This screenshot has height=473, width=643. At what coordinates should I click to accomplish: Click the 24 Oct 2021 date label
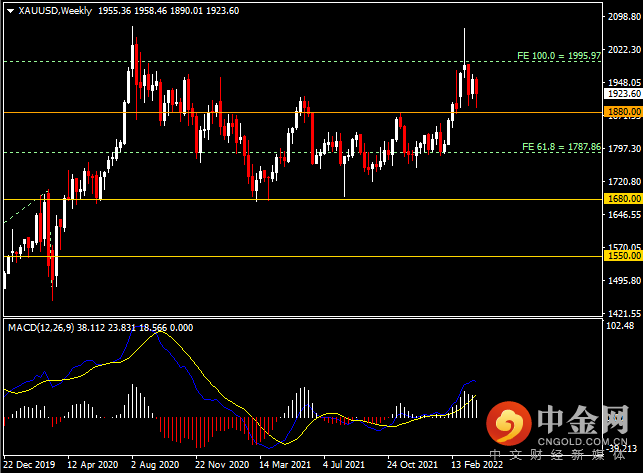click(412, 464)
